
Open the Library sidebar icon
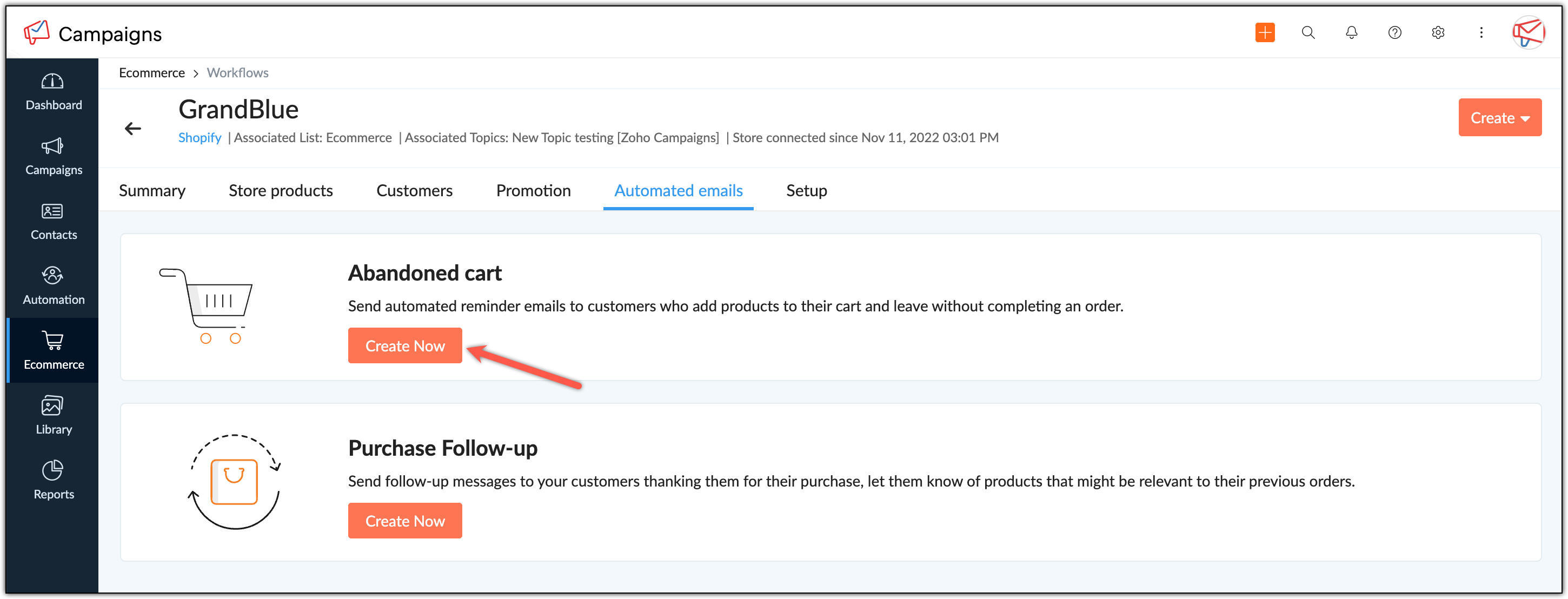[x=52, y=406]
